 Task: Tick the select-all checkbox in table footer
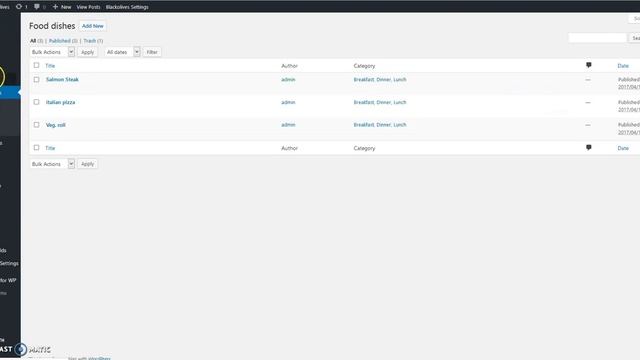(x=36, y=148)
